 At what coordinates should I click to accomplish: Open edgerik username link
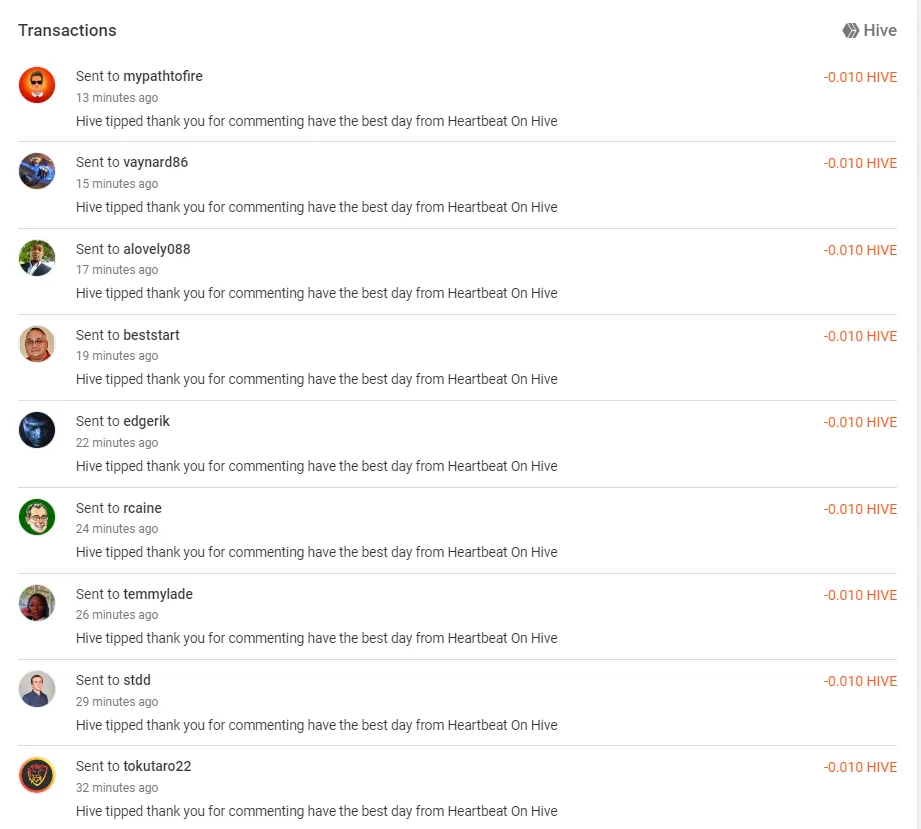[146, 421]
